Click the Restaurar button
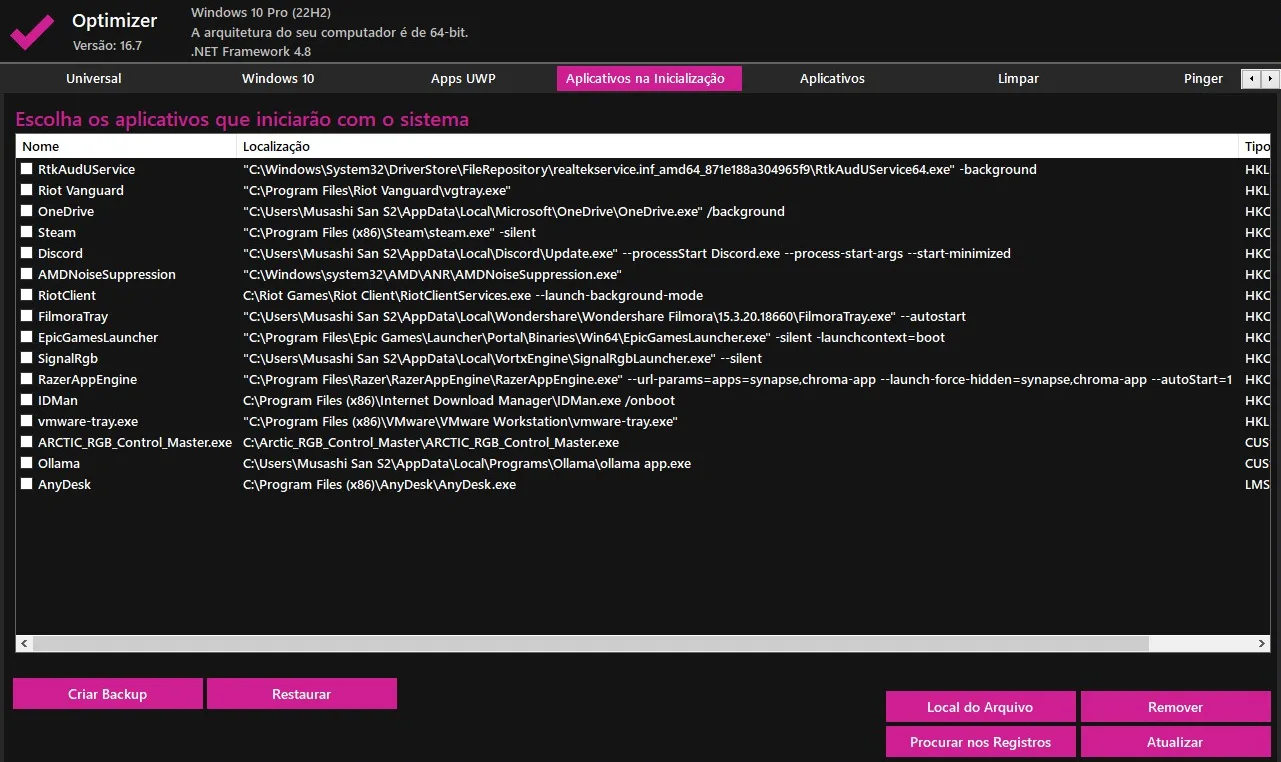 coord(302,694)
